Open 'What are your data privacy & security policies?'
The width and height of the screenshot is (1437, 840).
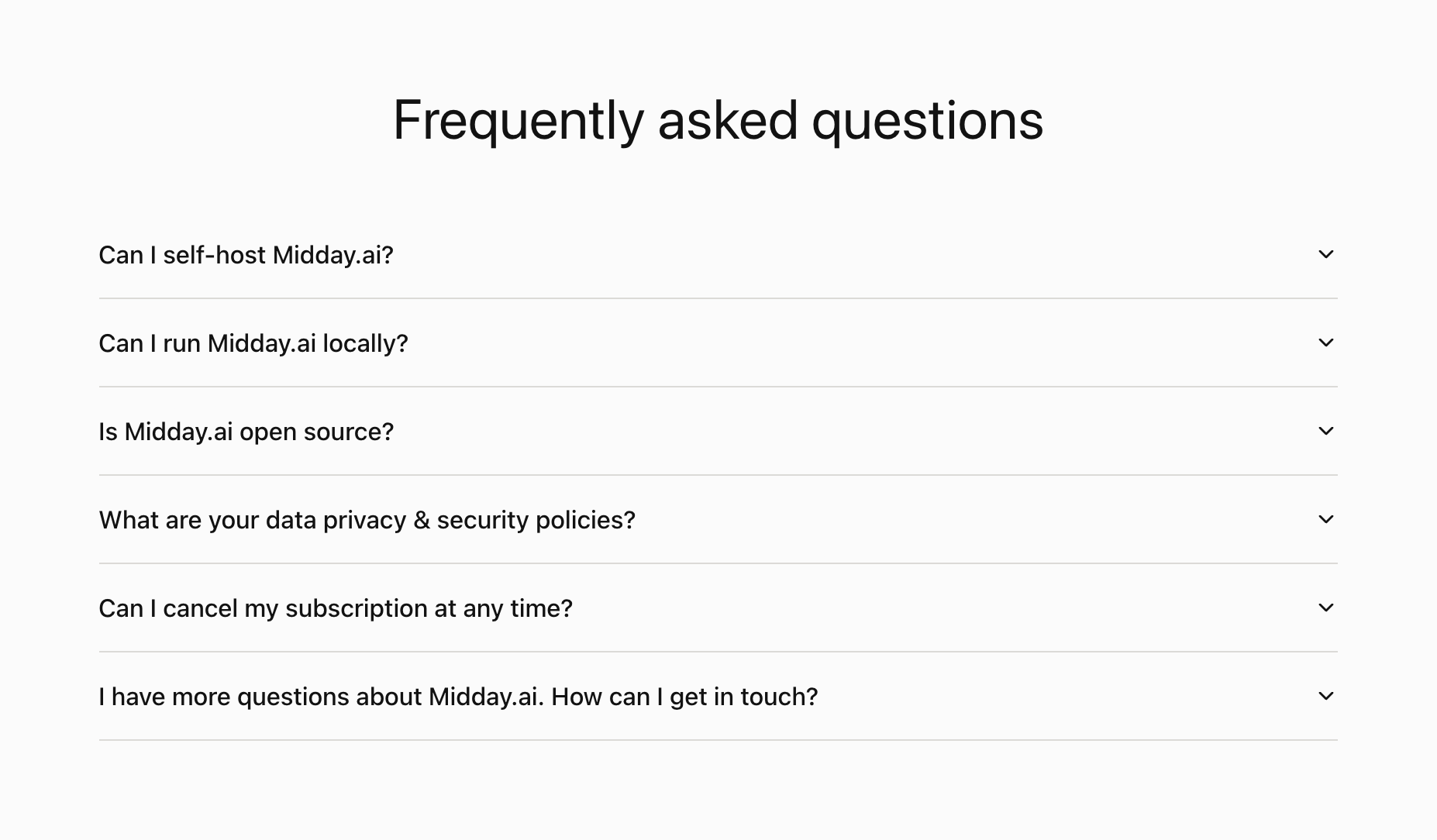pos(367,520)
